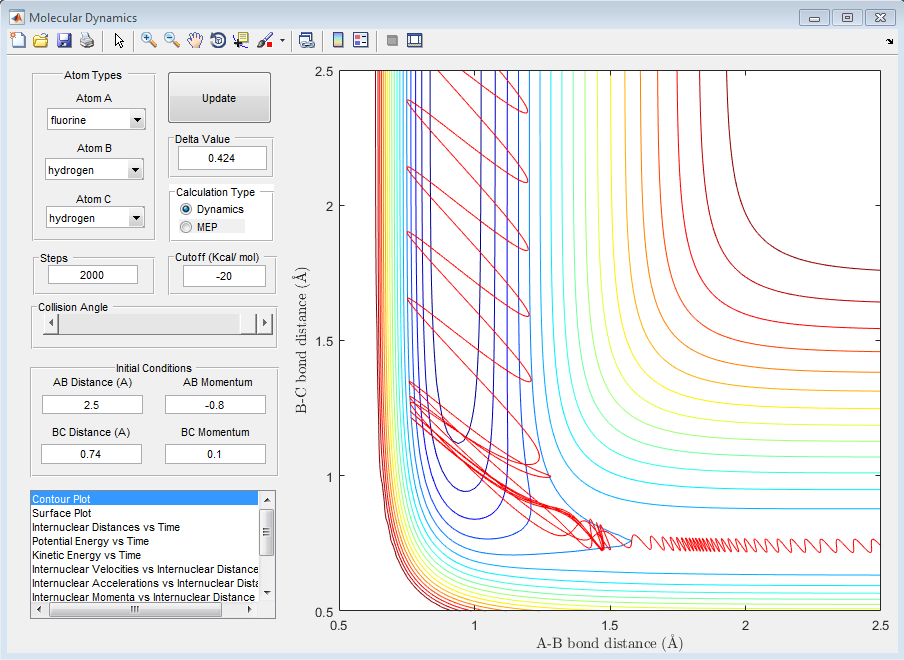Click the Print Figure icon
Screen dimensions: 904x660
tap(87, 40)
